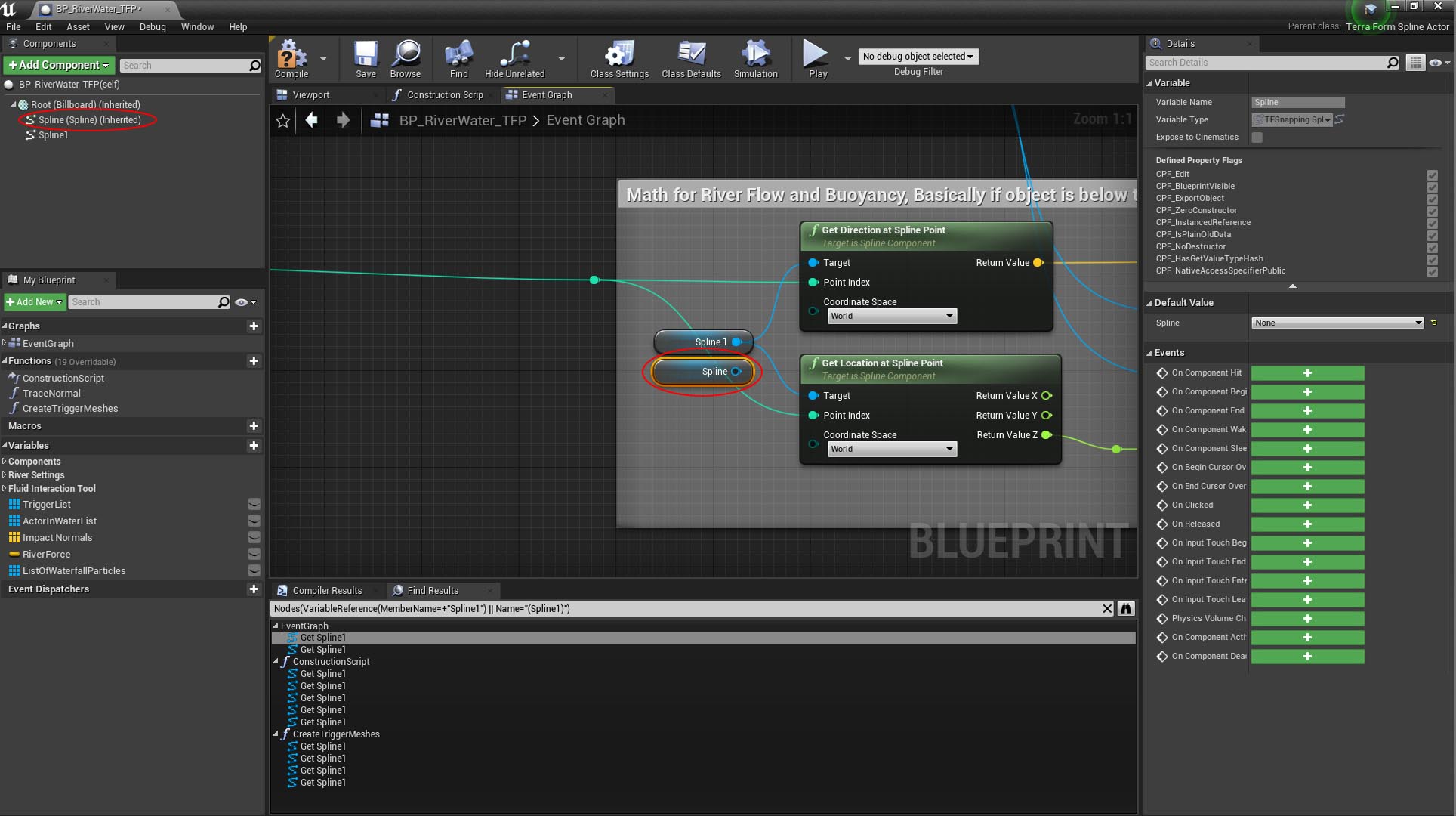Viewport: 1456px width, 816px height.
Task: Add a new event dispatcher plus icon
Action: (254, 589)
